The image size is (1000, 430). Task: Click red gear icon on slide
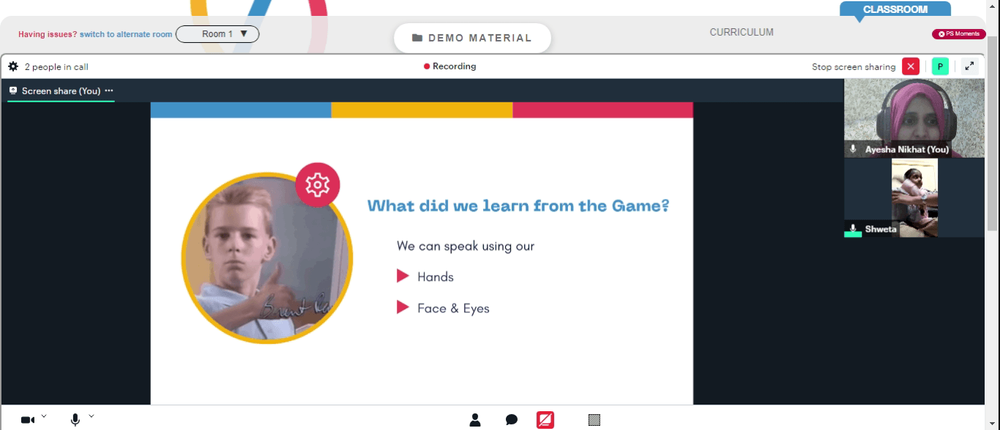[x=318, y=185]
